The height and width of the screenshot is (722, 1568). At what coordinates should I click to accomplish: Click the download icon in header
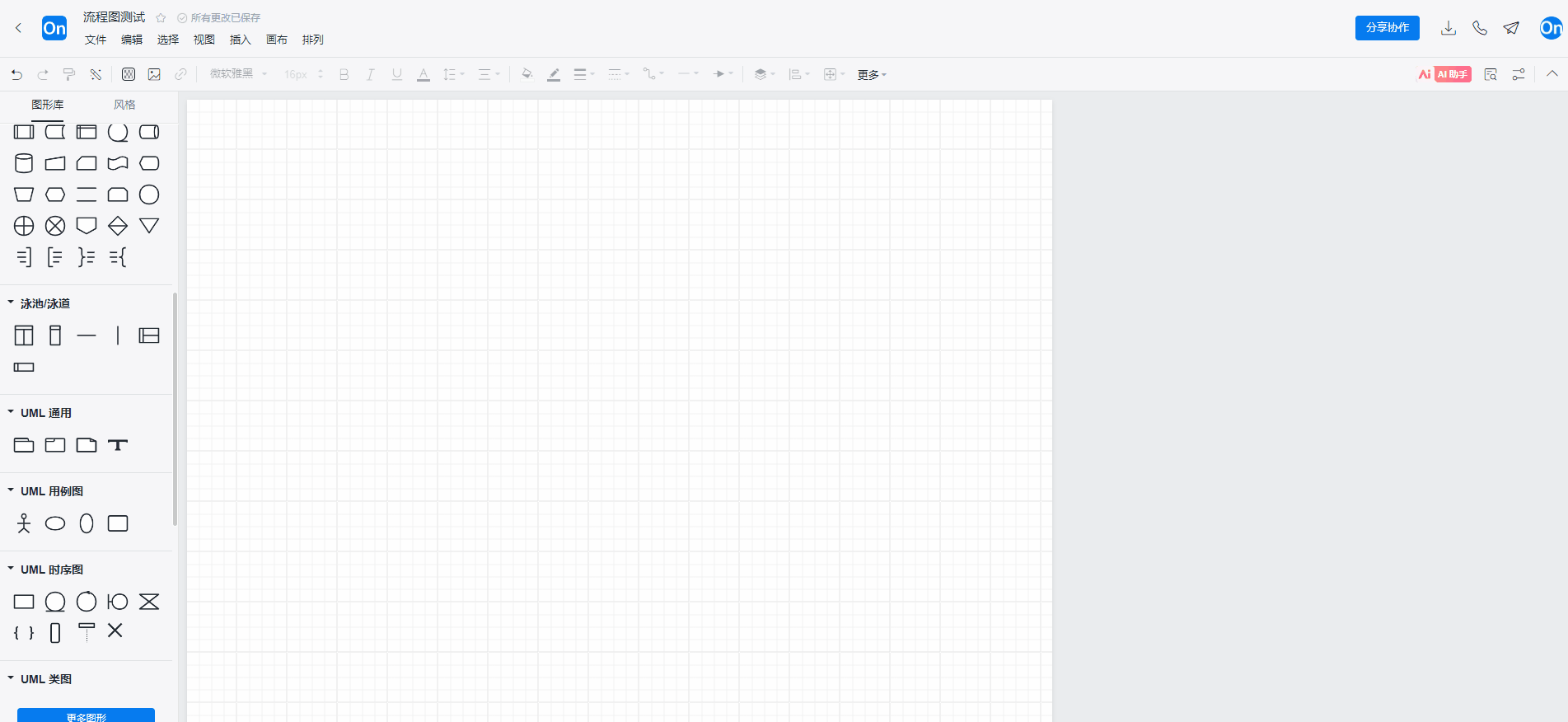coord(1448,28)
